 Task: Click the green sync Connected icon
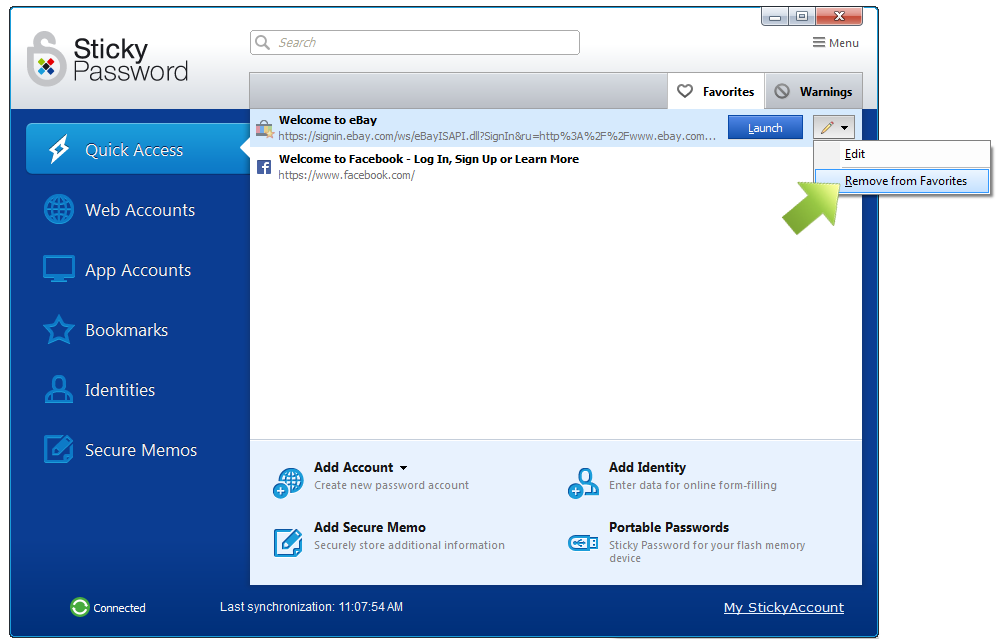click(x=80, y=607)
